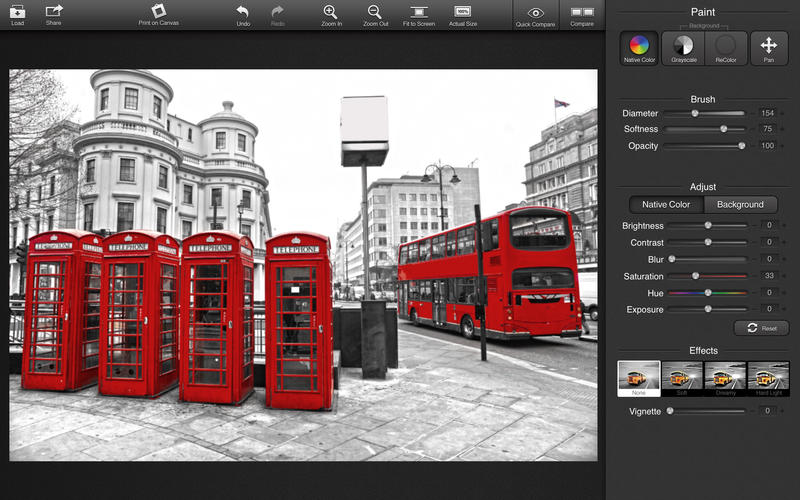The width and height of the screenshot is (800, 500).
Task: Choose the ReColor paint mode
Action: click(726, 46)
